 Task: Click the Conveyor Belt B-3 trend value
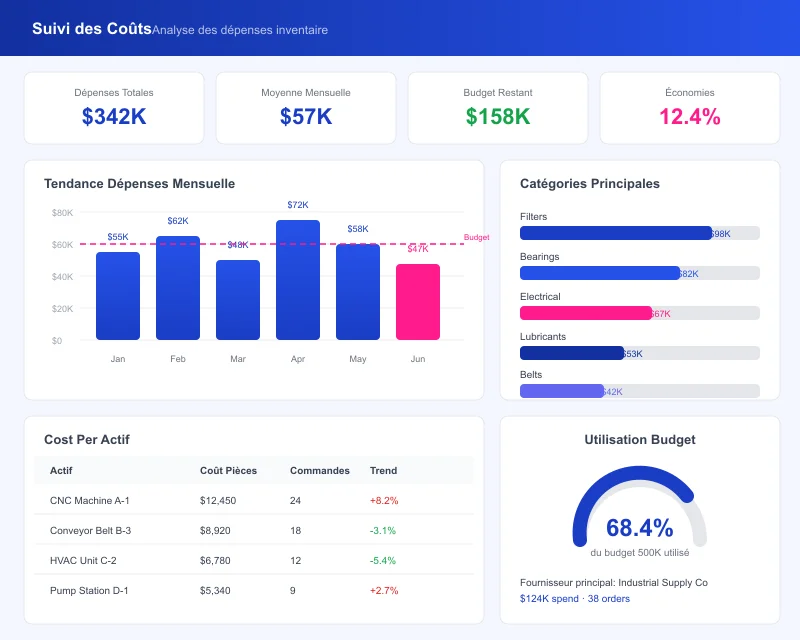click(382, 530)
